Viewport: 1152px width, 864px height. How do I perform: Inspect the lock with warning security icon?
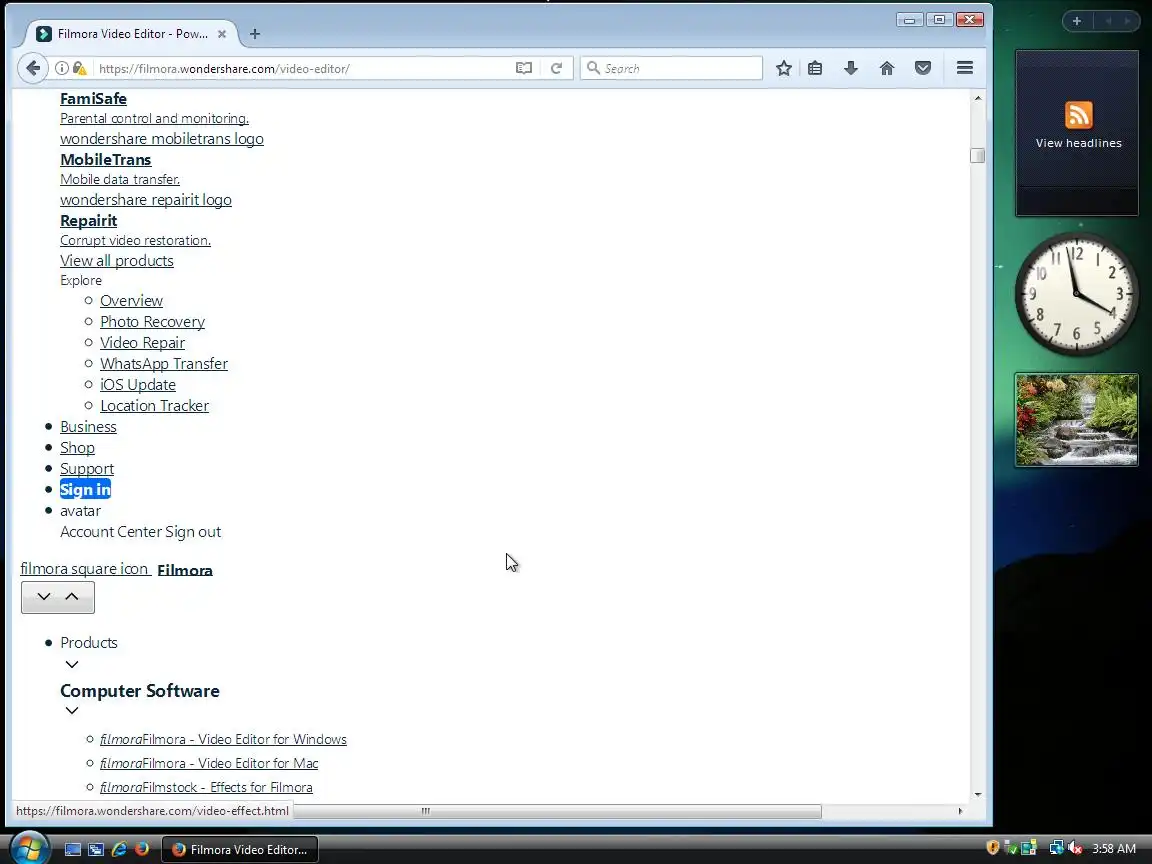pyautogui.click(x=80, y=68)
